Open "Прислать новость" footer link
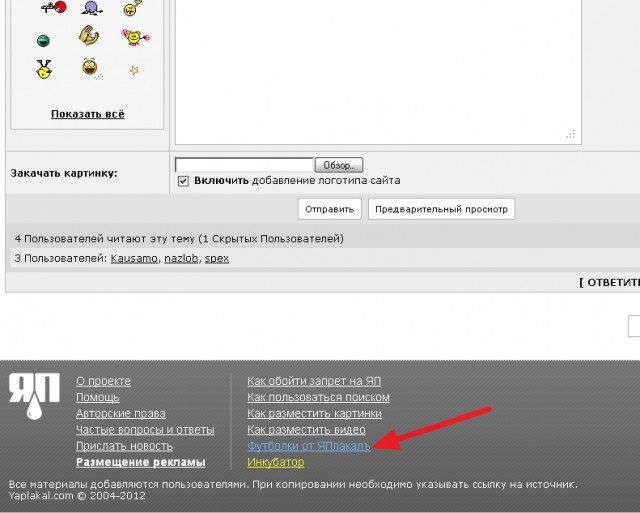640x513 pixels. coord(124,446)
